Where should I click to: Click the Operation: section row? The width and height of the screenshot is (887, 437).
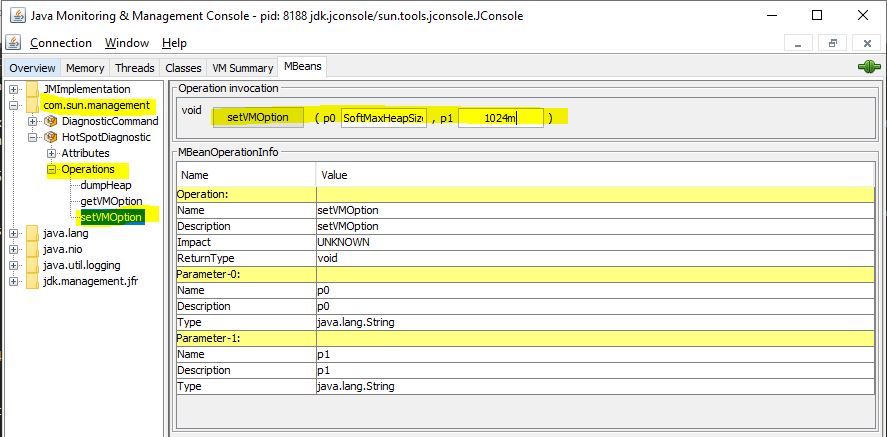526,194
